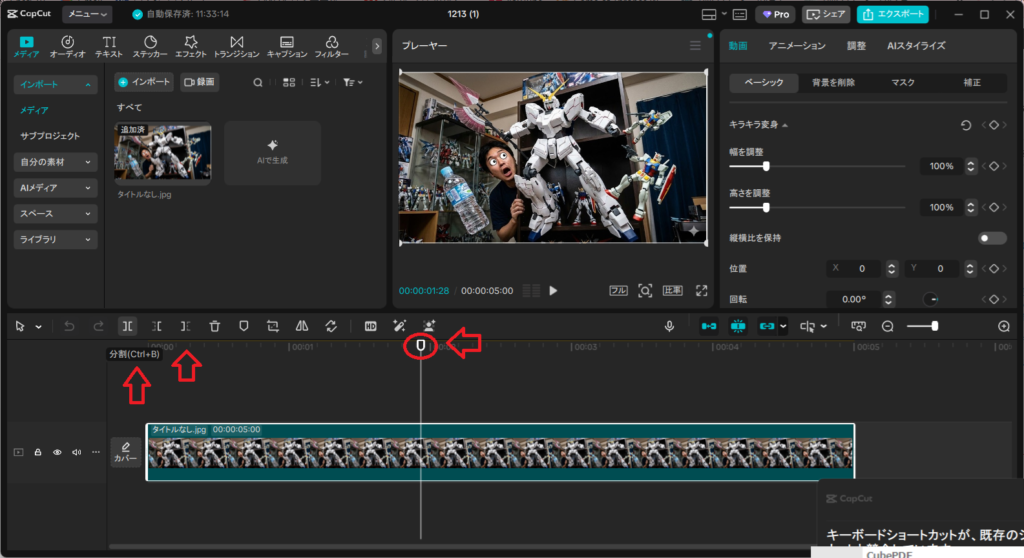
Task: Switch to the アニメーション tab
Action: 797,46
